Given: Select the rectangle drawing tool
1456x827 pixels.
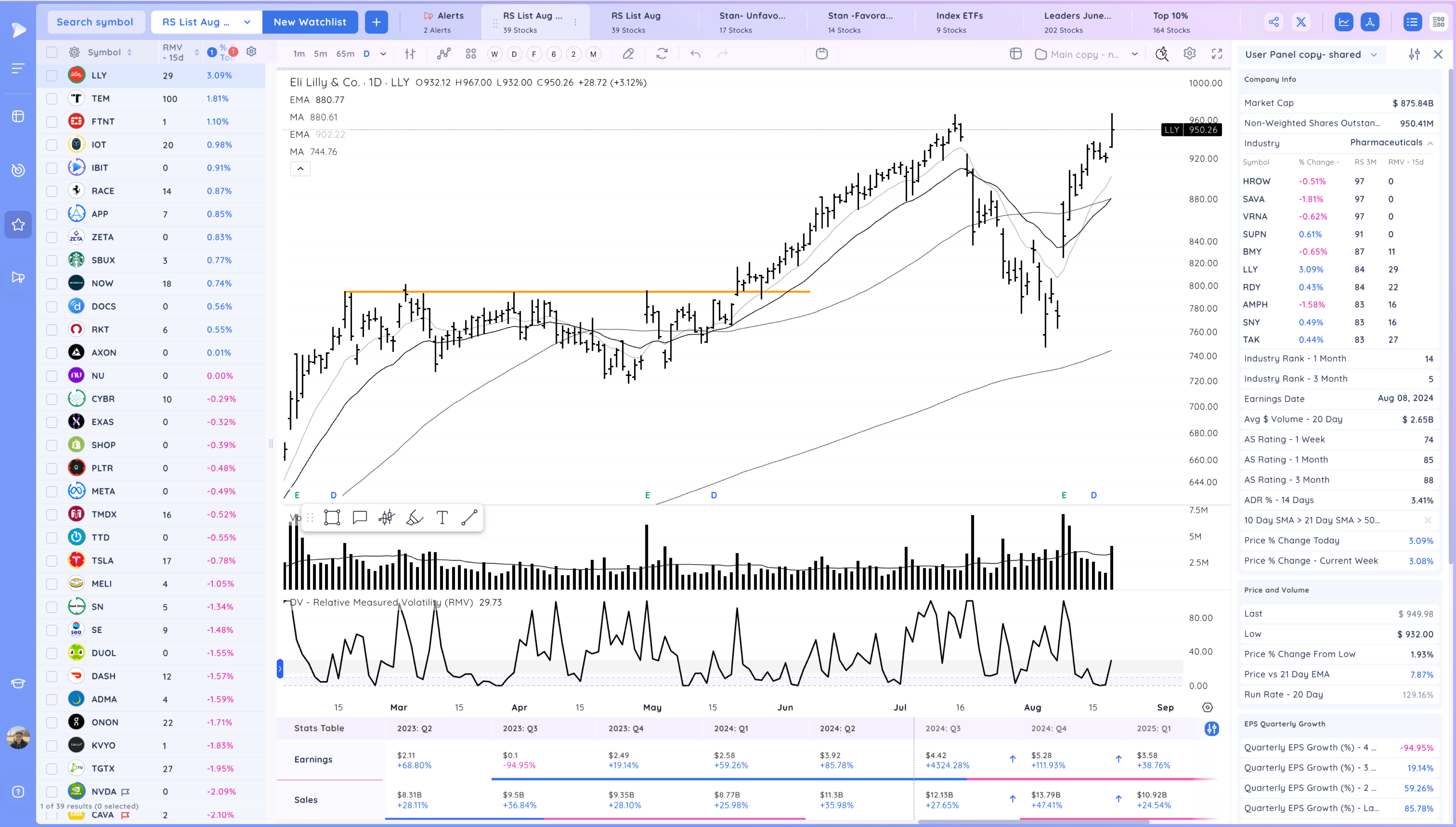Looking at the screenshot, I should pos(332,518).
